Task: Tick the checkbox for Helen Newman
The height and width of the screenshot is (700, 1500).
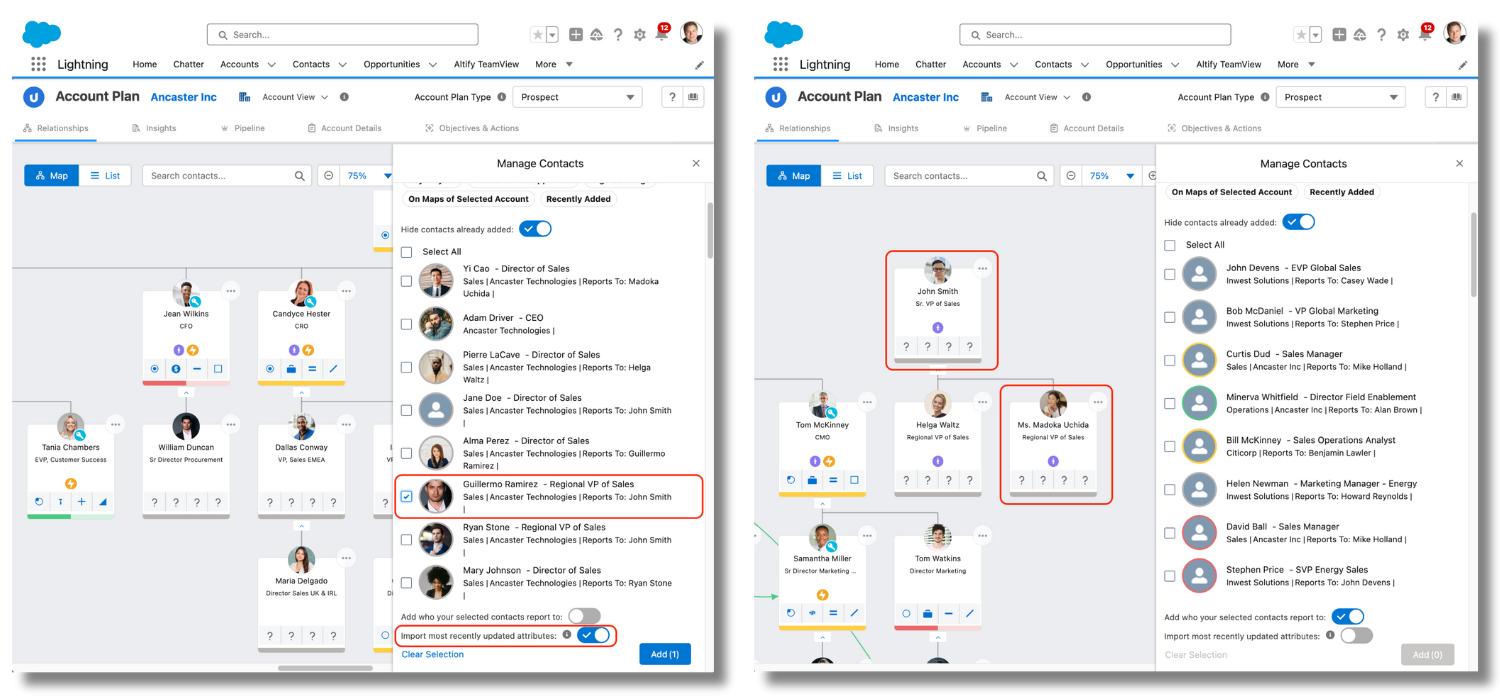Action: point(1170,490)
